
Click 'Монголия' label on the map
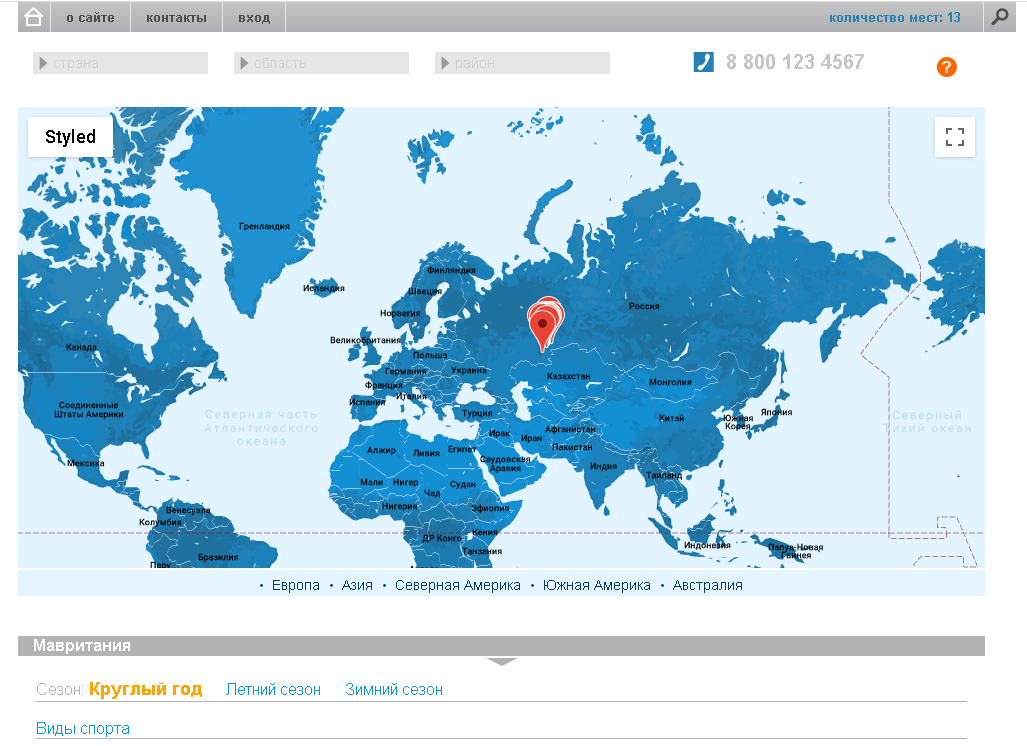coord(670,382)
